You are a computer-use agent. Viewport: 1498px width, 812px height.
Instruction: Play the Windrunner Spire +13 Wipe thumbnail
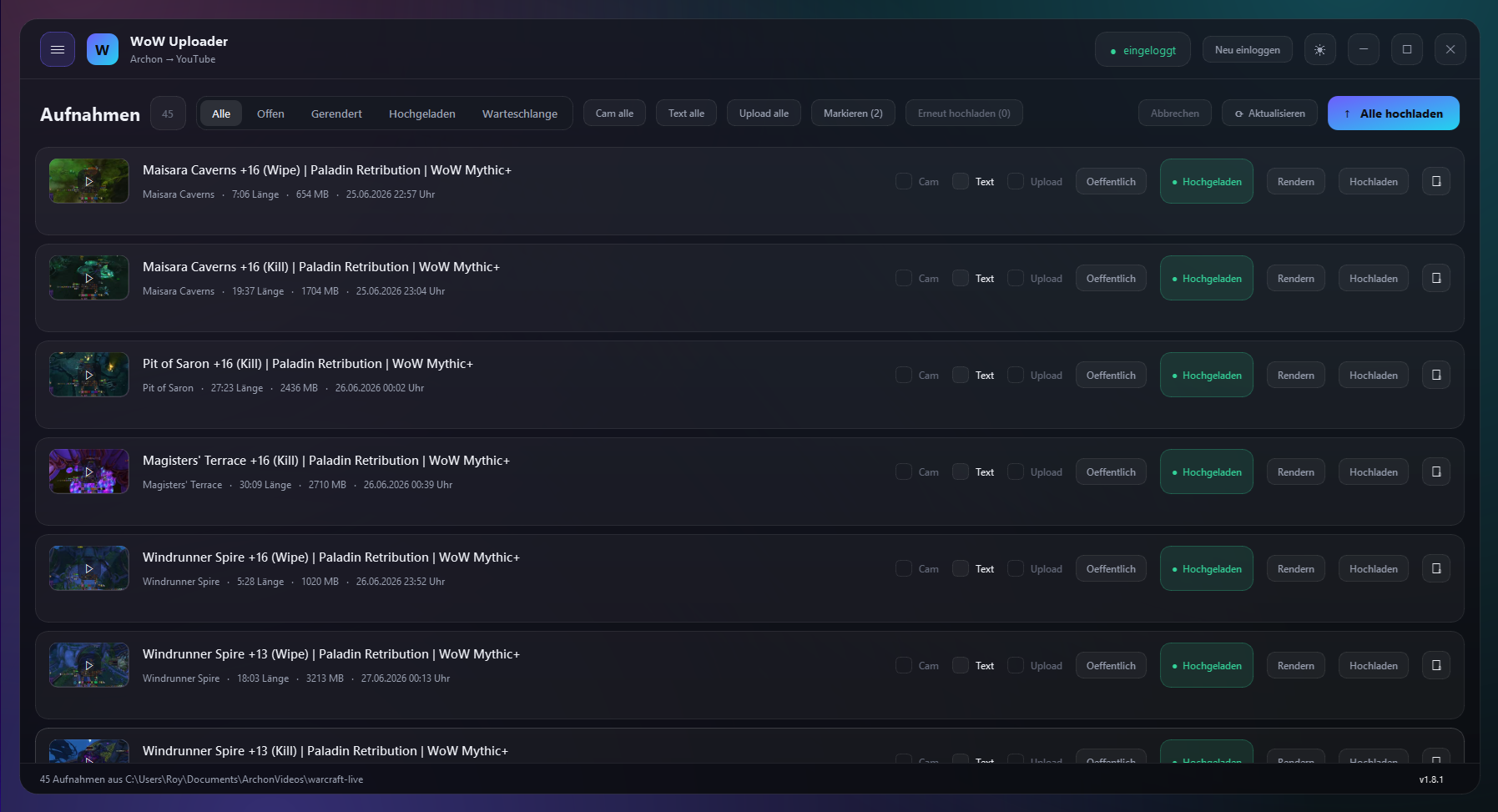tap(89, 665)
